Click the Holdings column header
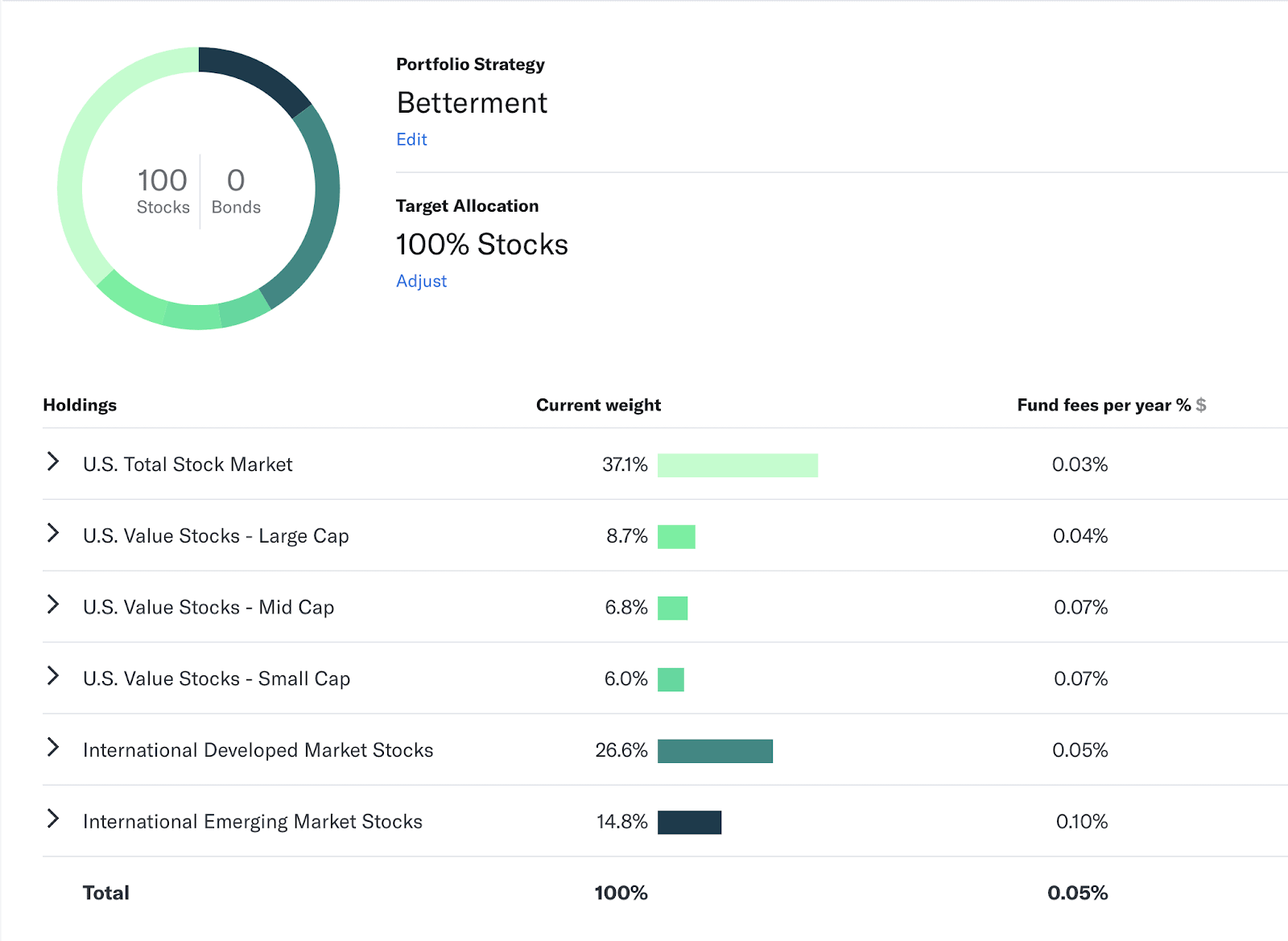The image size is (1288, 941). (80, 405)
